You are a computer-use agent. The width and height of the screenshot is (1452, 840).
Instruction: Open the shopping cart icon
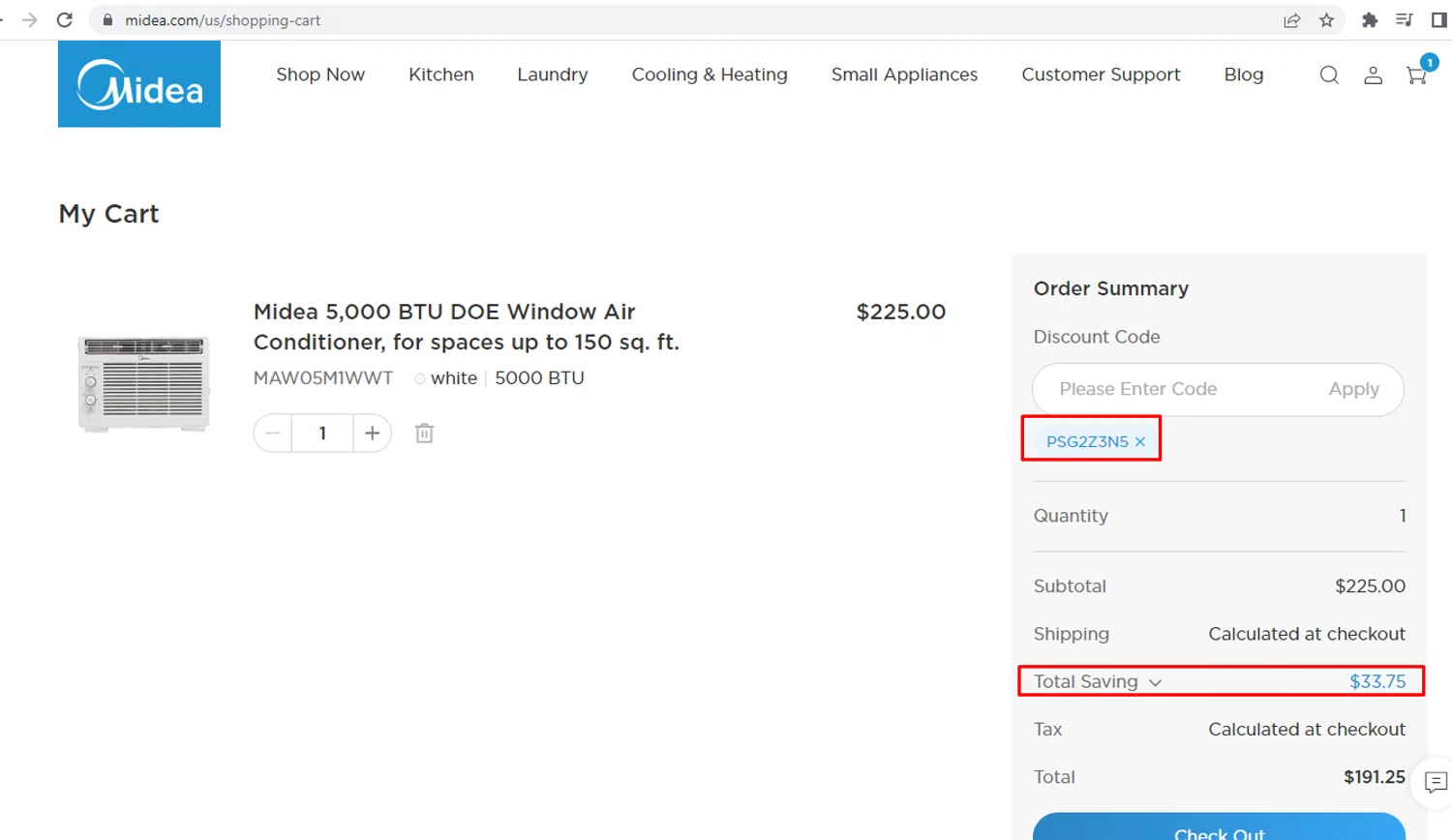[1417, 75]
